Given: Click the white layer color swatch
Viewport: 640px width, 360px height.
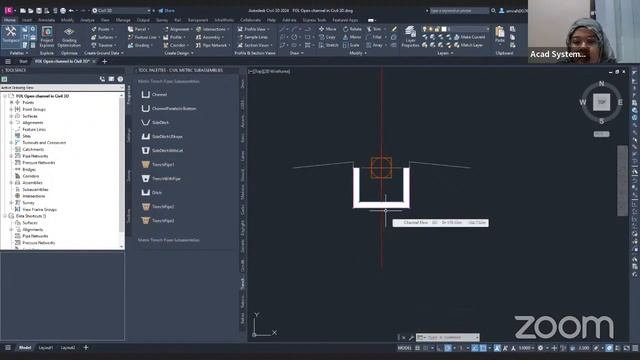Looking at the screenshot, I should point(444,29).
